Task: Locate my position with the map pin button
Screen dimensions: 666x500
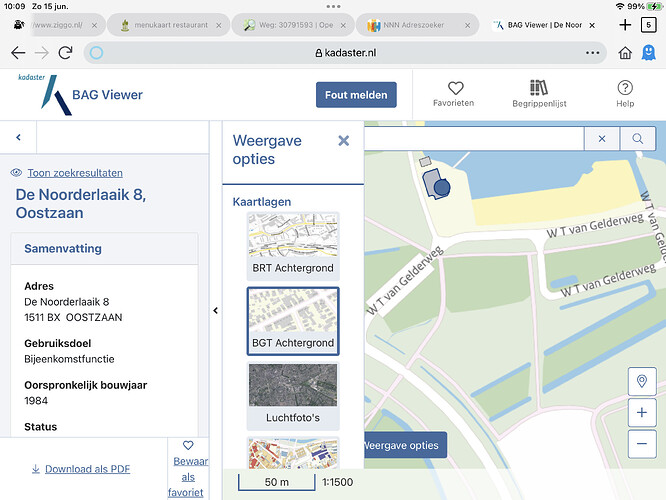Action: pos(642,381)
